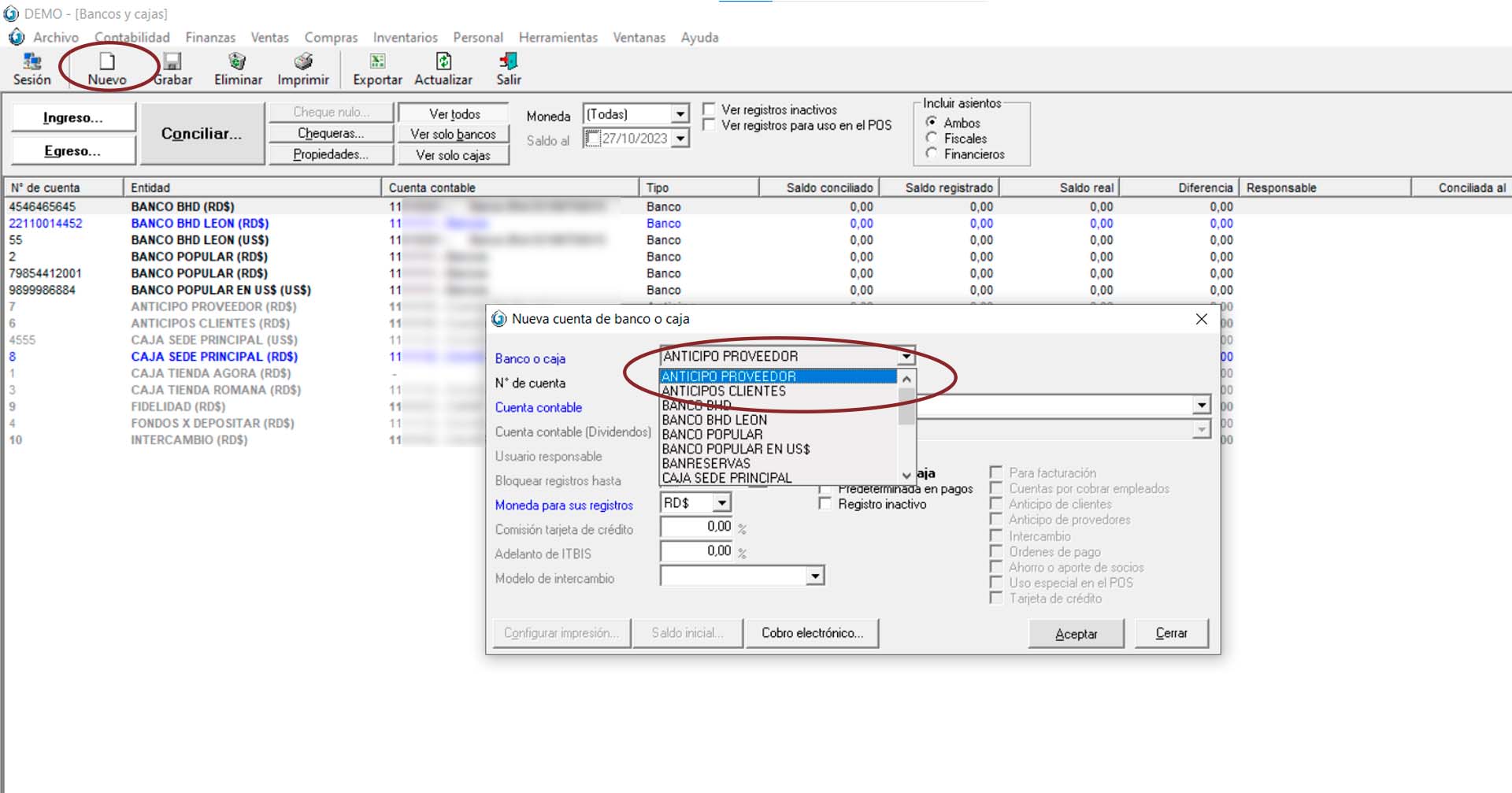Select the Ambos radio option
This screenshot has width=1512, height=793.
tap(932, 122)
